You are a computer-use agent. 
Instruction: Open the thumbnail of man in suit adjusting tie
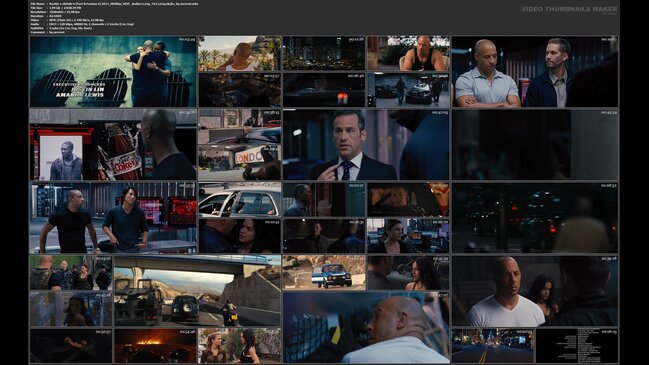pos(366,144)
